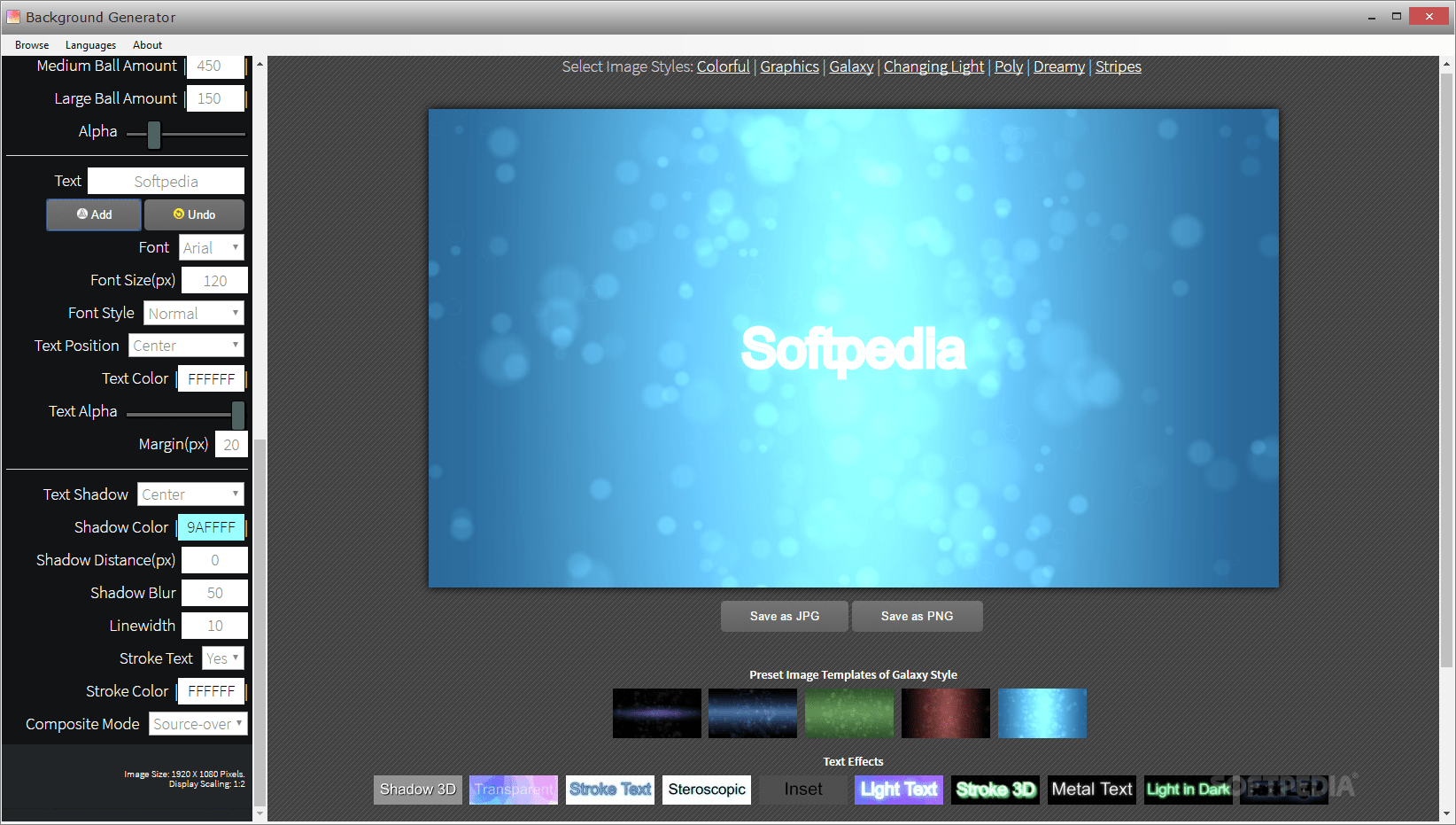Select the Dreamy image style

[1059, 66]
